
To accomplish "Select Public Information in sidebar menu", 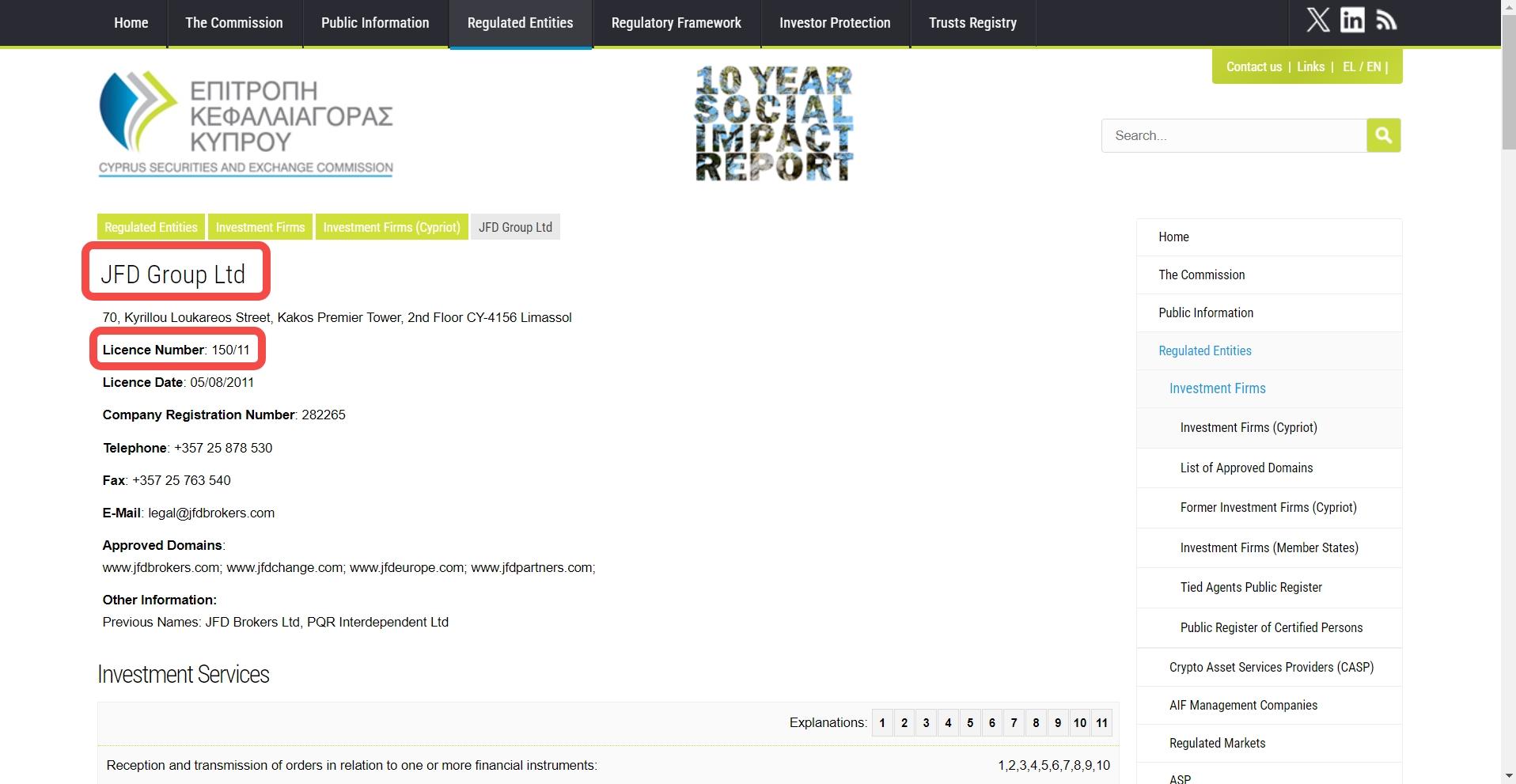I will click(1269, 312).
